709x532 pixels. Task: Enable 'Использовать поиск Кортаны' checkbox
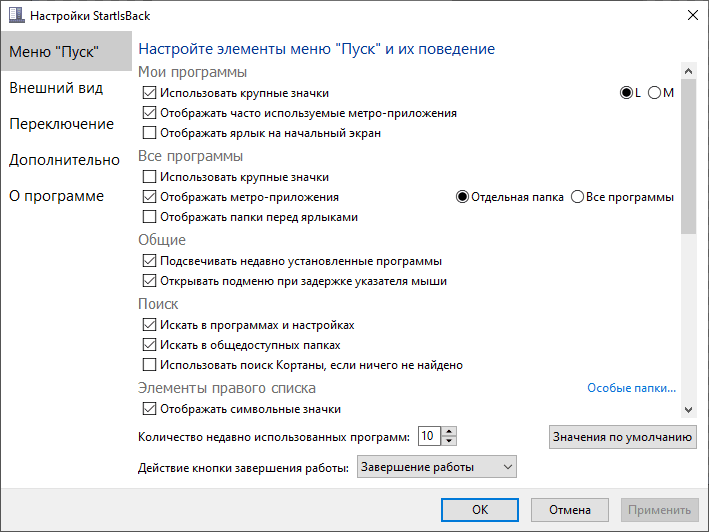pos(149,365)
